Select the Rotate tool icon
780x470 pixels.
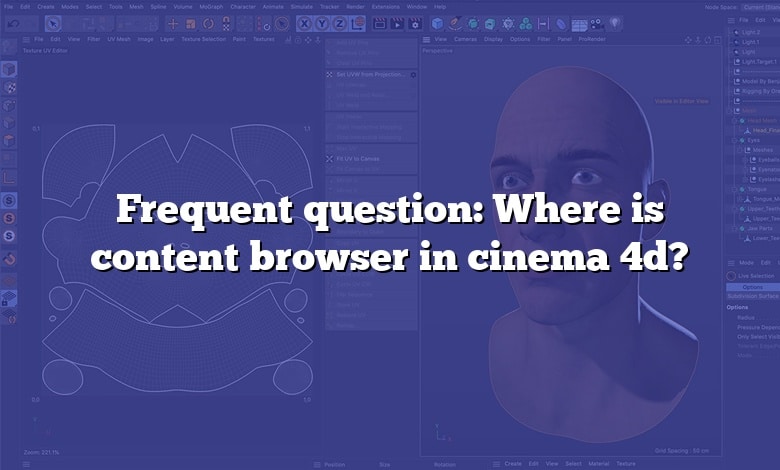pos(208,23)
